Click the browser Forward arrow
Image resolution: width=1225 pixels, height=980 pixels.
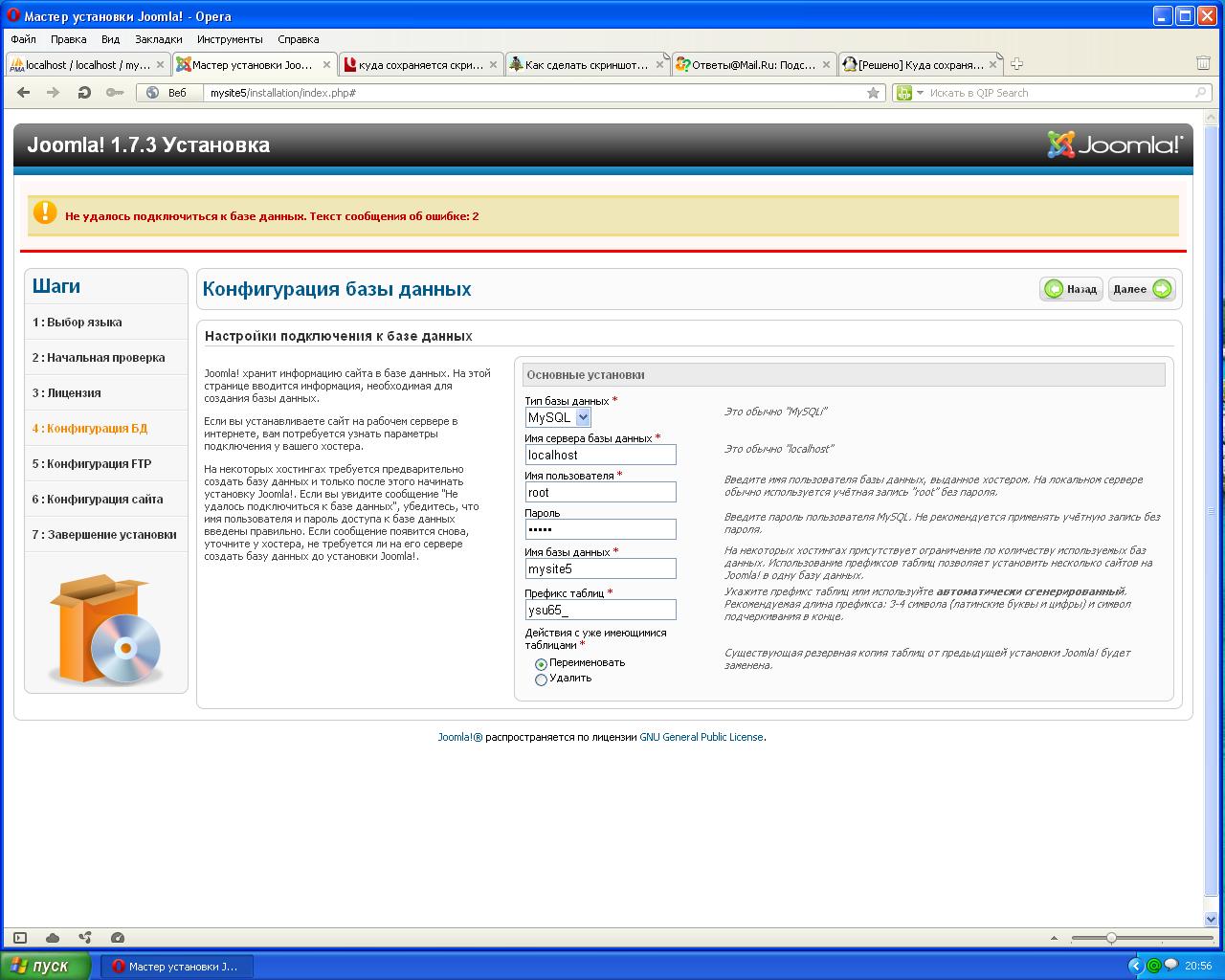click(x=54, y=93)
